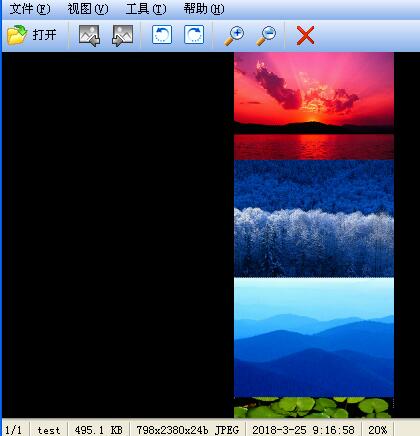
Task: Click the 20% zoom status field
Action: [x=378, y=430]
